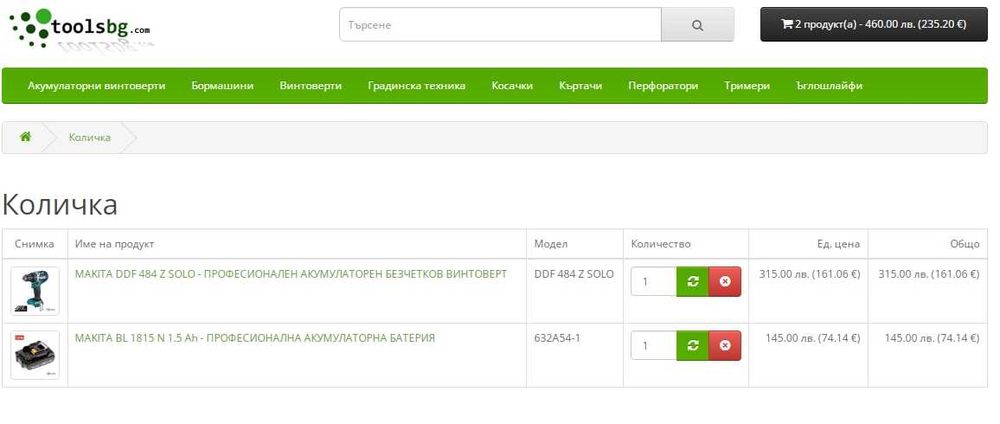Open the Винтоверти category

311,85
